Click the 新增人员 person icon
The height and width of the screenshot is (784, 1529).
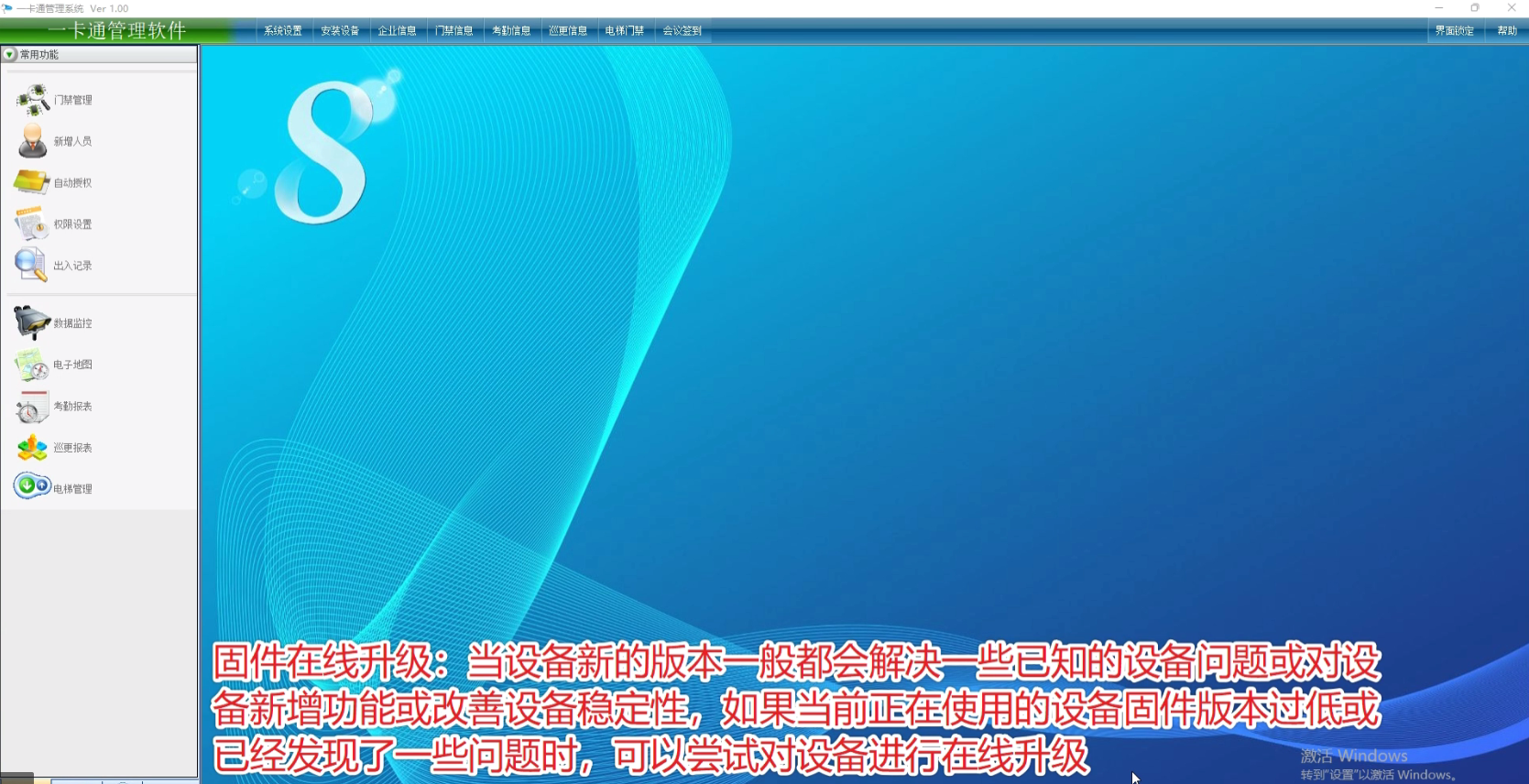[33, 141]
